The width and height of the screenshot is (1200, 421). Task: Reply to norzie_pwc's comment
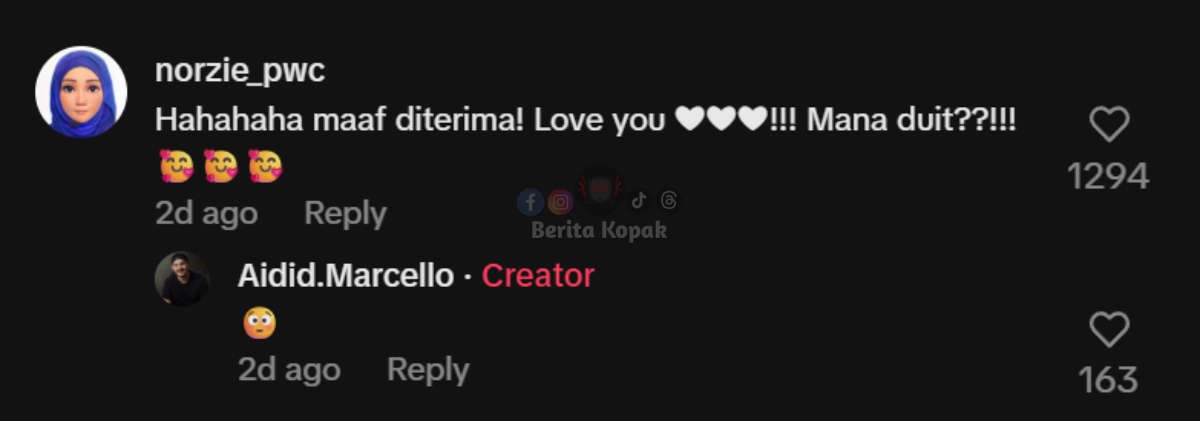pos(345,214)
